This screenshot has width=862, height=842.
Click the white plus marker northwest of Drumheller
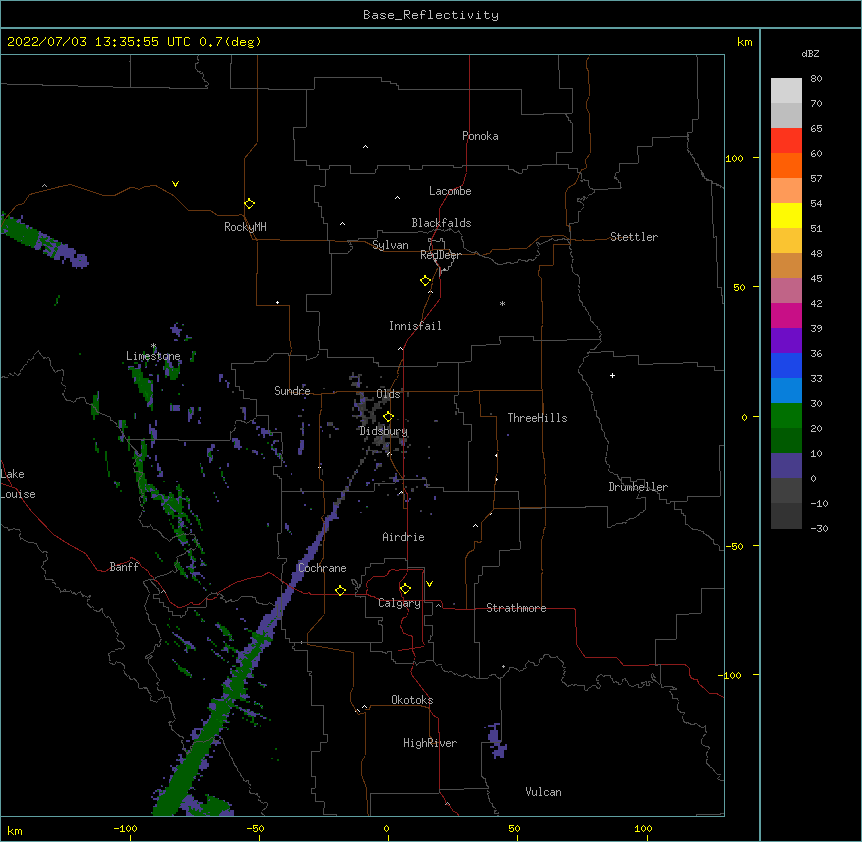coord(612,375)
